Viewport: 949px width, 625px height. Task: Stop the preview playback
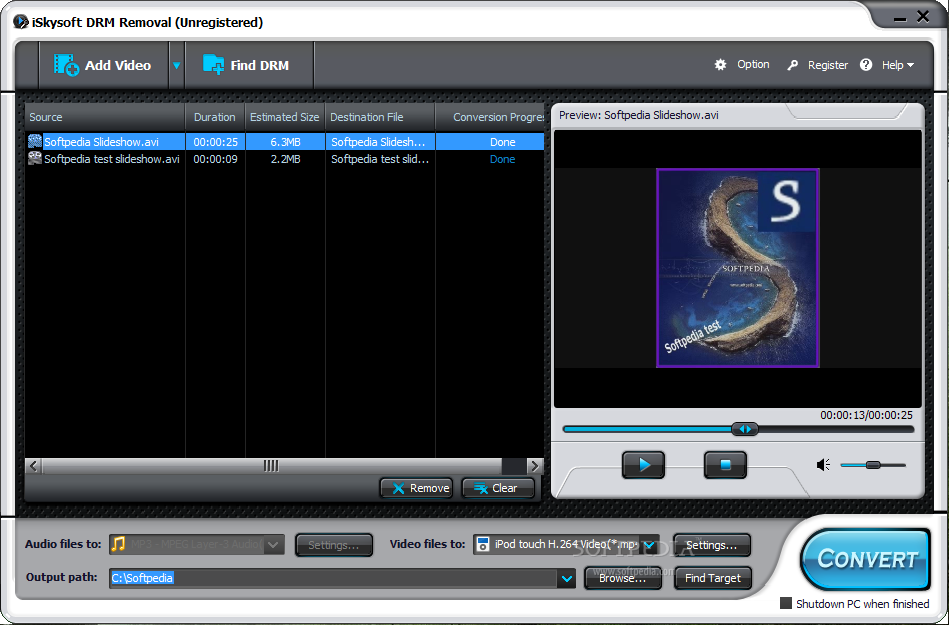pyautogui.click(x=725, y=465)
